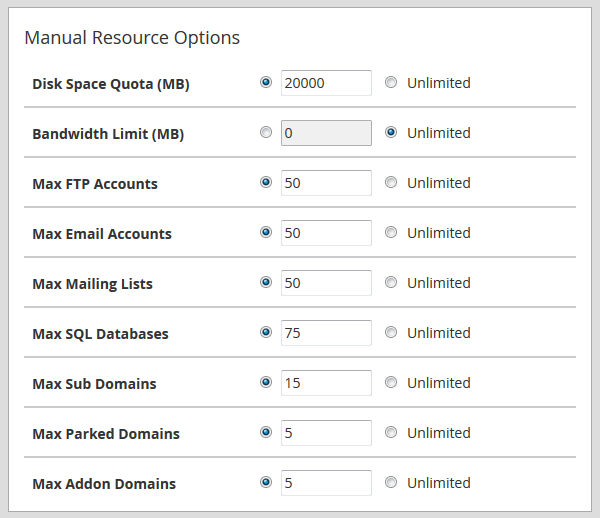Click the Bandwidth Limit input field
The width and height of the screenshot is (600, 518).
click(x=326, y=133)
